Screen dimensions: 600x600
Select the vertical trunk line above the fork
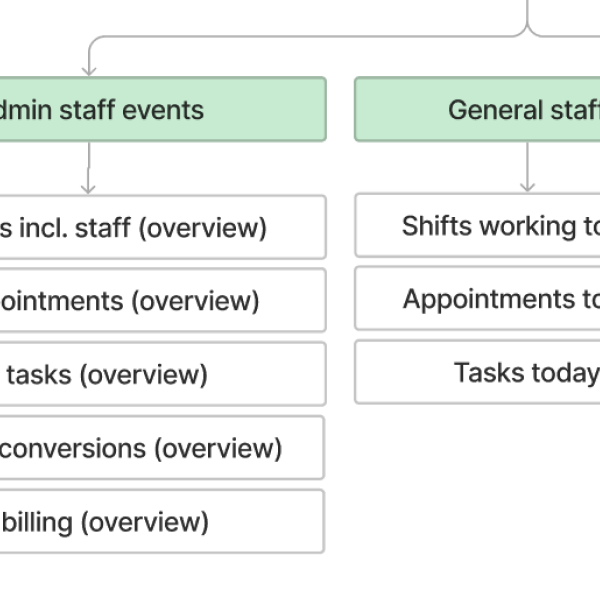(527, 11)
